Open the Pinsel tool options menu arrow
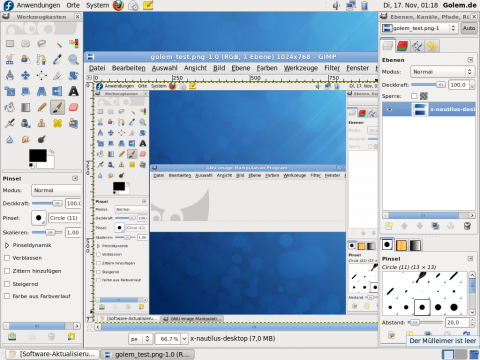Screen dimensions: 480x360 [75, 178]
